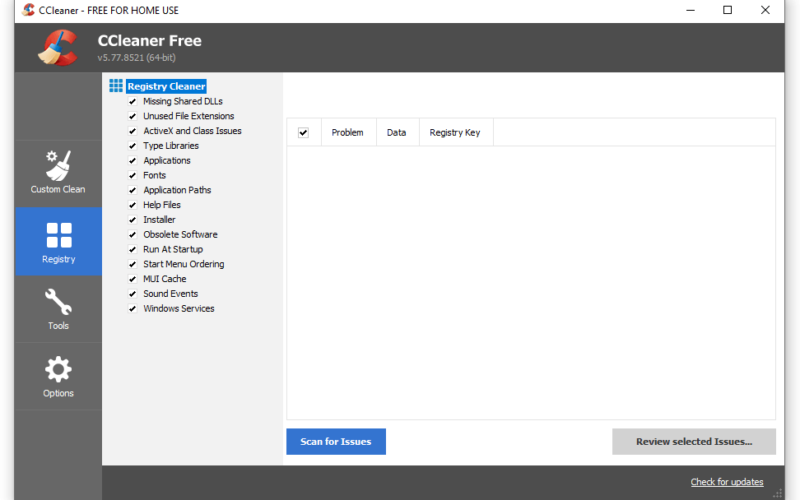
Task: Disable Windows Services scanning
Action: pos(133,308)
